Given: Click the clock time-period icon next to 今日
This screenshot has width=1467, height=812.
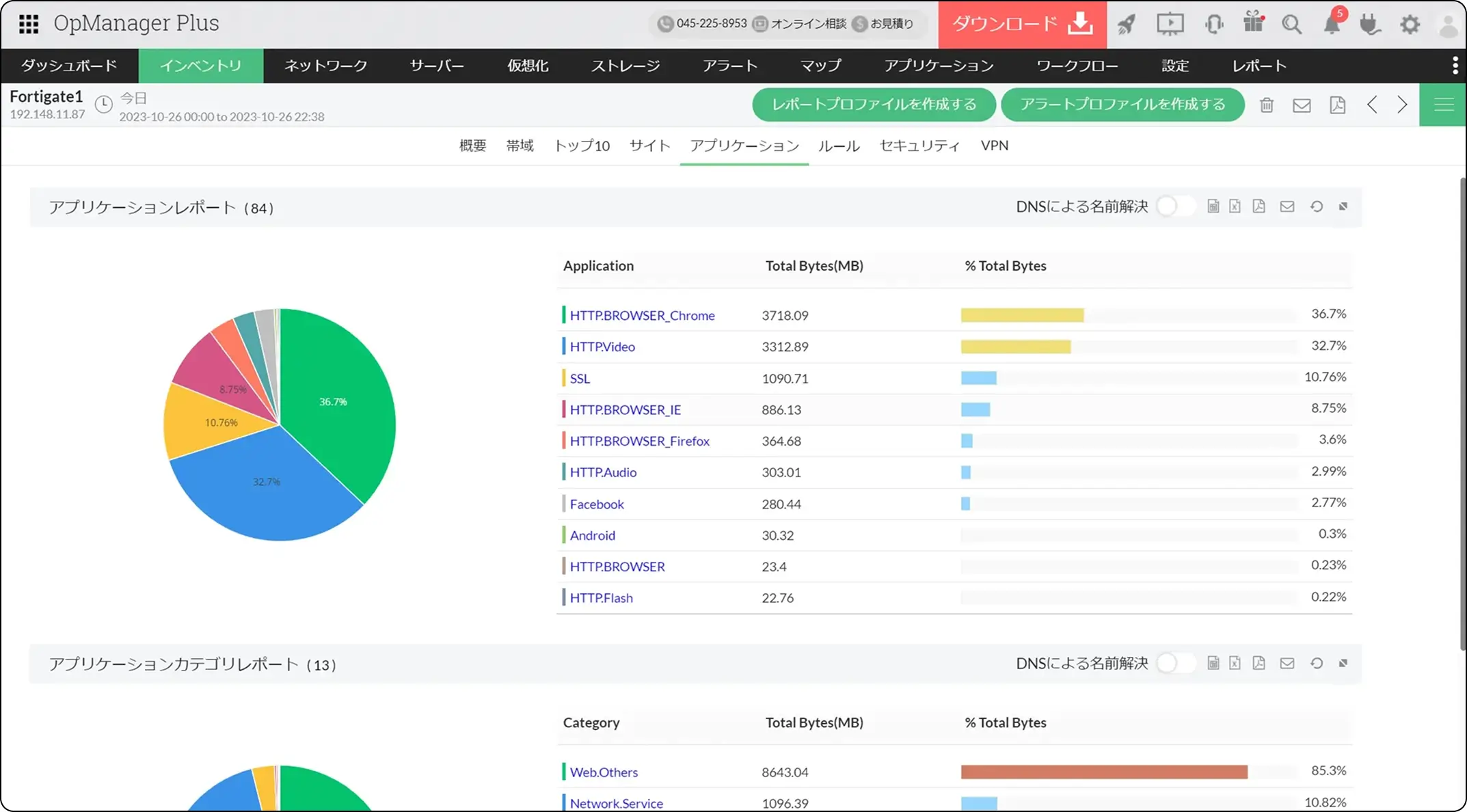Looking at the screenshot, I should point(104,105).
